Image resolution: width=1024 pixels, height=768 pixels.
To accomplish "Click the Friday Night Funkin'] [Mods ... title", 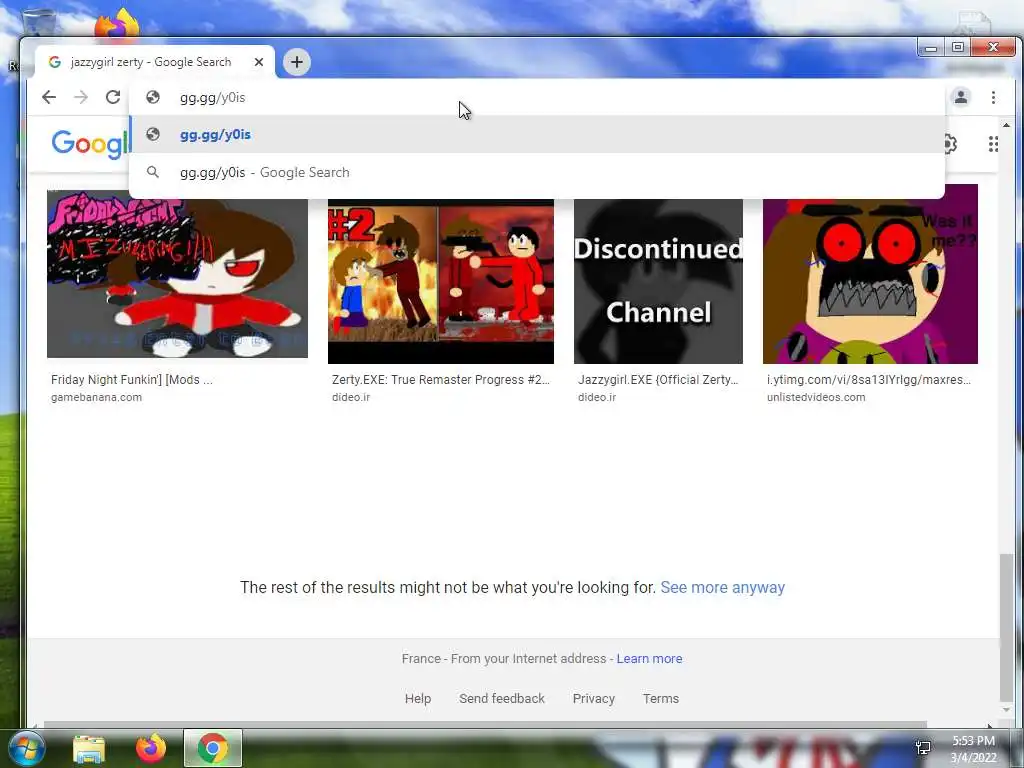I will tap(132, 379).
